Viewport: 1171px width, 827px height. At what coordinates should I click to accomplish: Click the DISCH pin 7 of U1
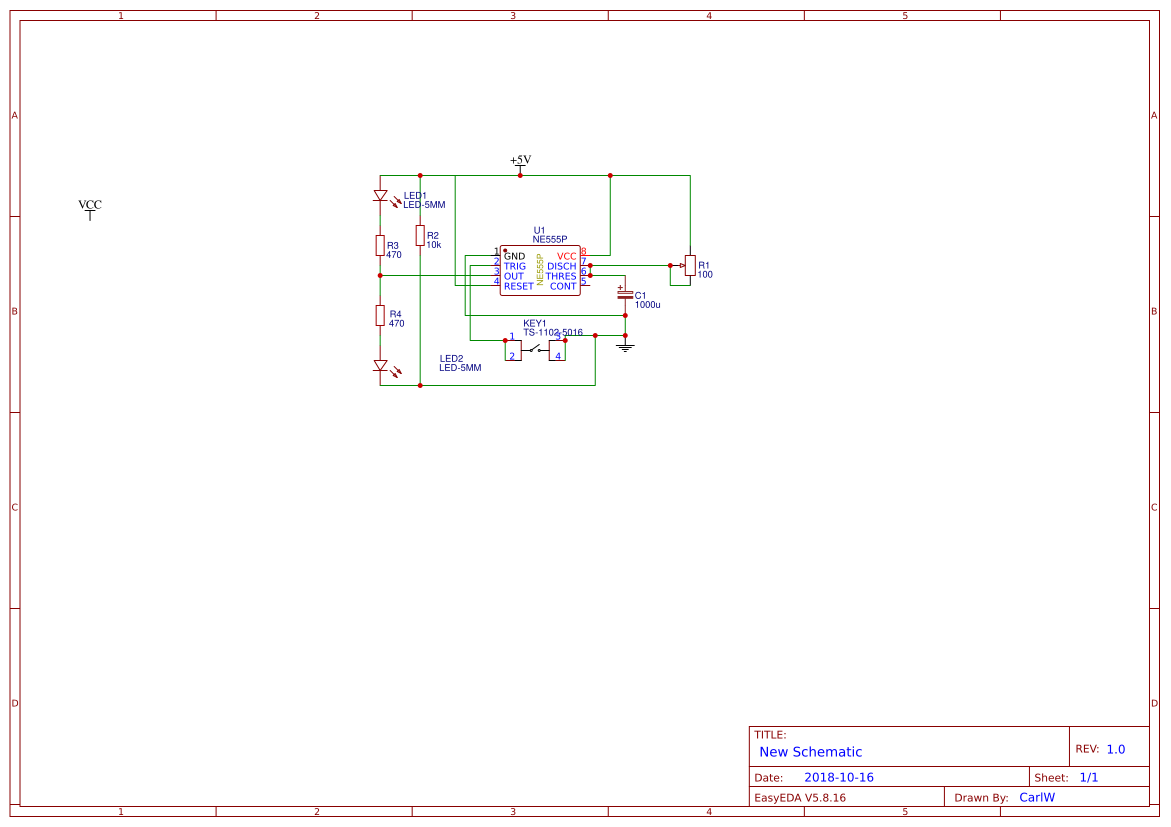click(585, 263)
